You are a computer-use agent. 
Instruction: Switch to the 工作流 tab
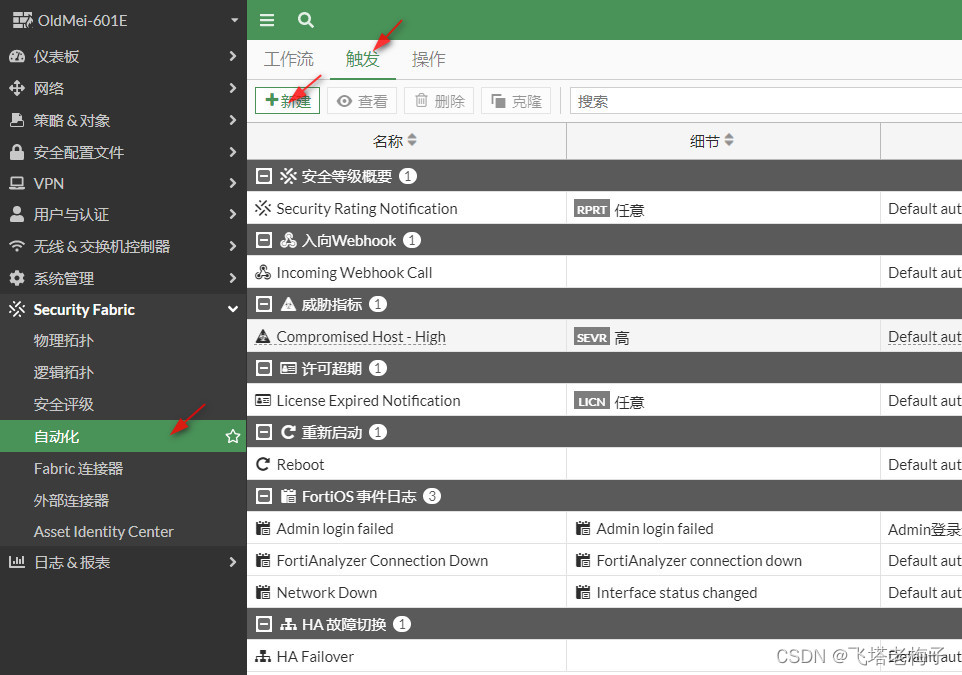(288, 59)
